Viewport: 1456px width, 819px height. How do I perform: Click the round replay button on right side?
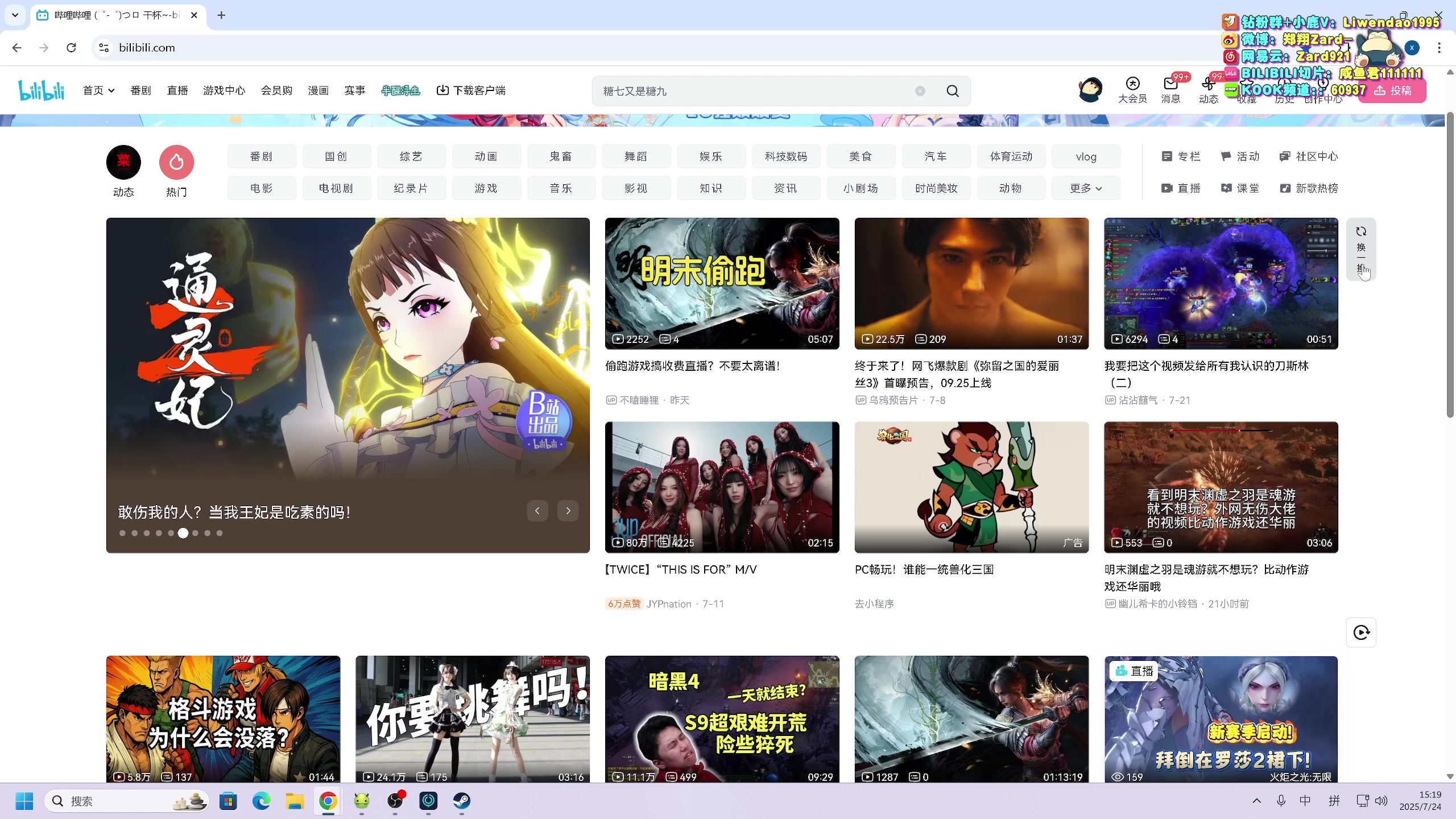1361,632
